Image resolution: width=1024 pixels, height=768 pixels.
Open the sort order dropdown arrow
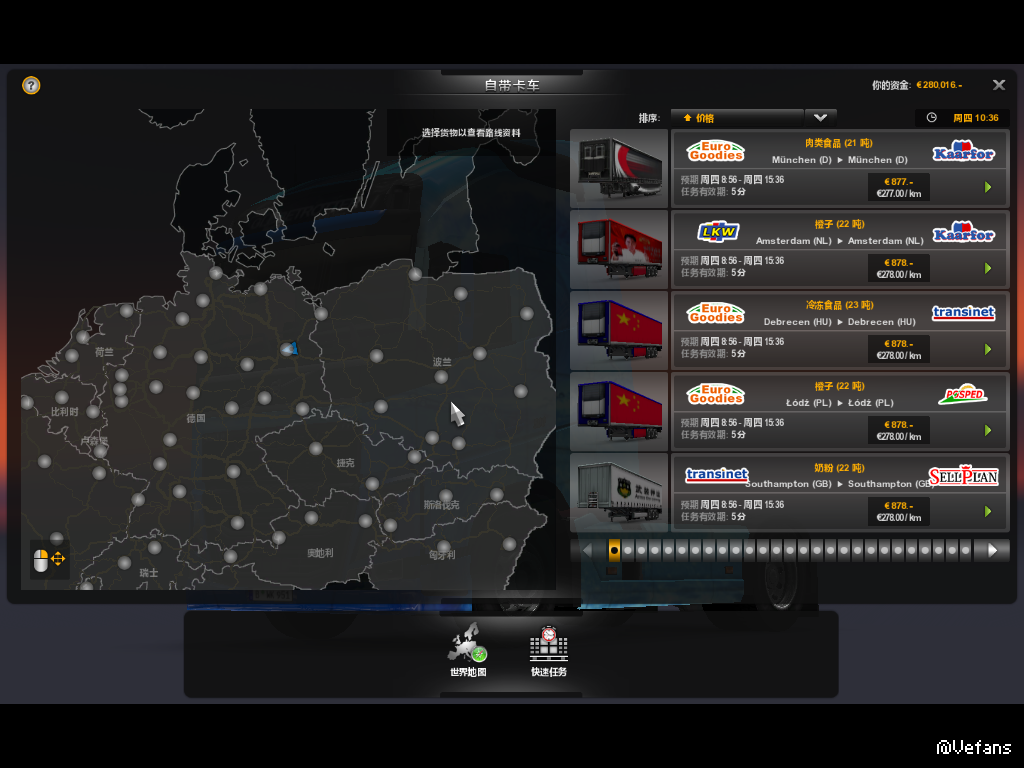[820, 118]
